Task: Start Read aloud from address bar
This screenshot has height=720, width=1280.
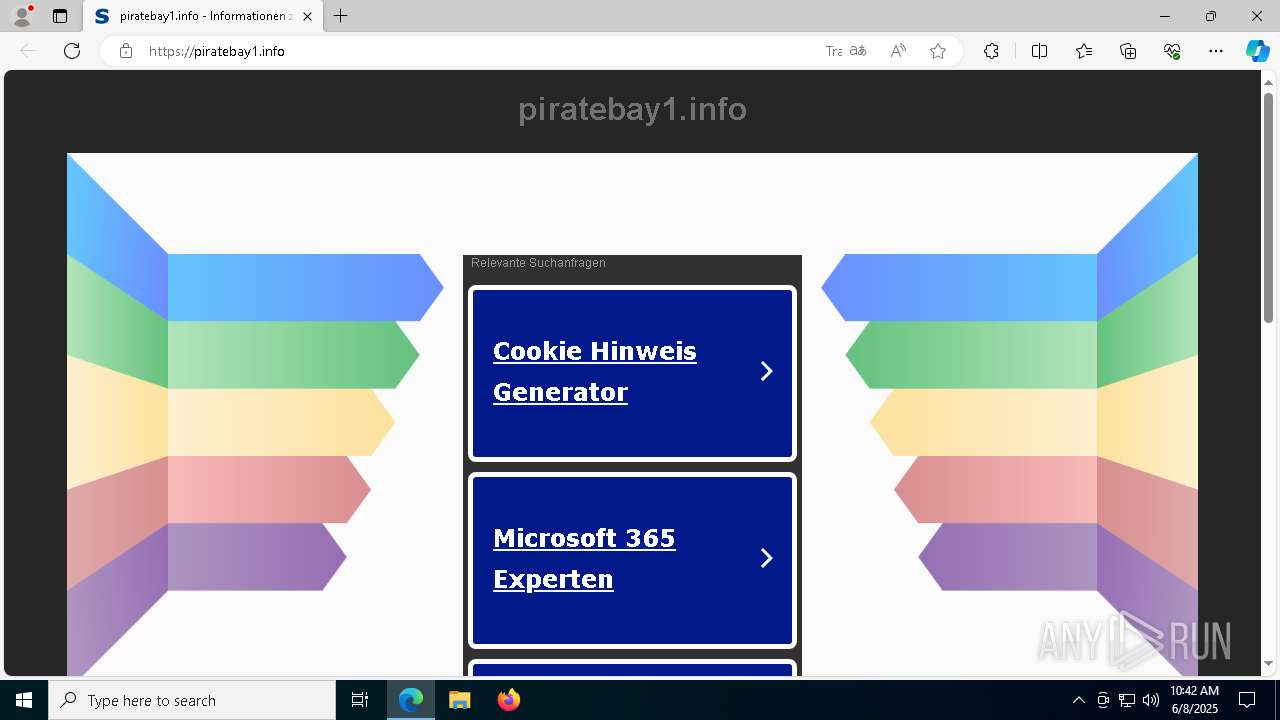Action: point(898,51)
